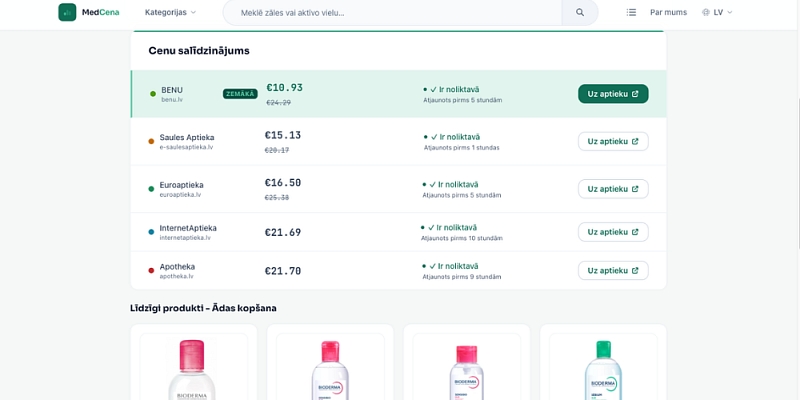The image size is (800, 400).
Task: Click external-link icon in InternetAptieka button
Action: 635,232
